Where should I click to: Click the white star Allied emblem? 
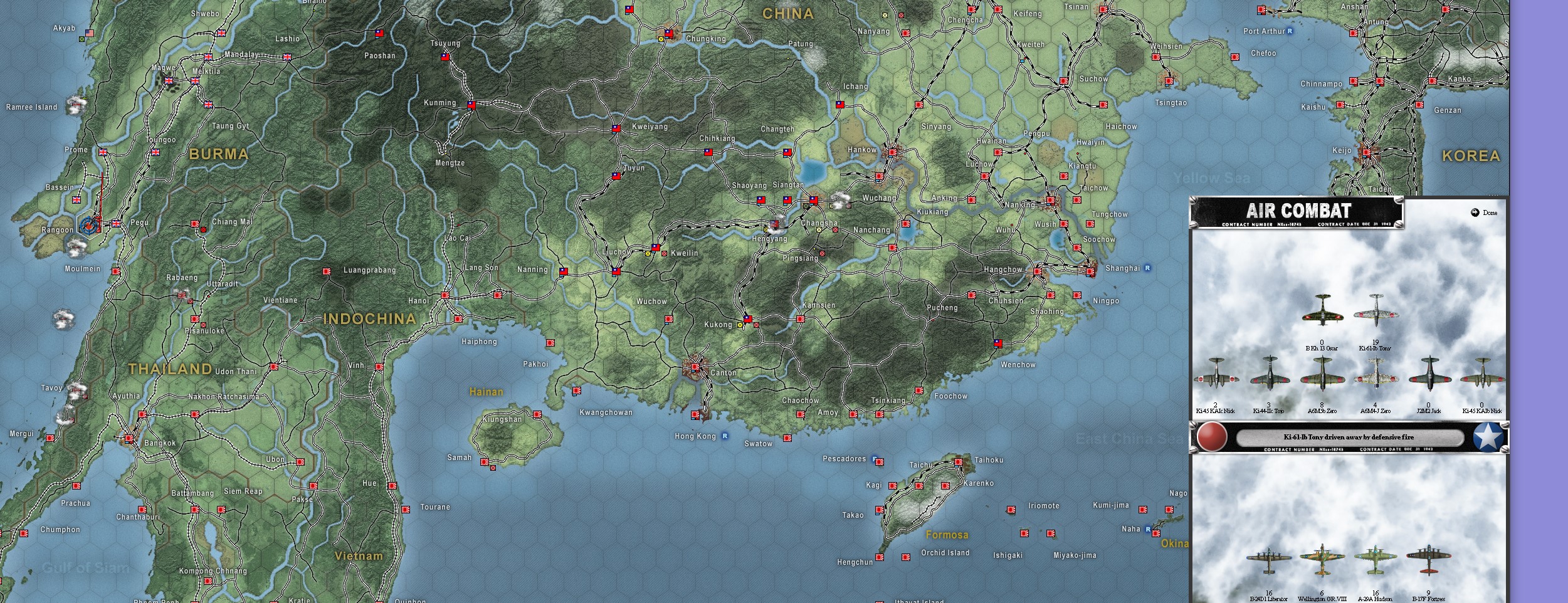tap(1488, 437)
